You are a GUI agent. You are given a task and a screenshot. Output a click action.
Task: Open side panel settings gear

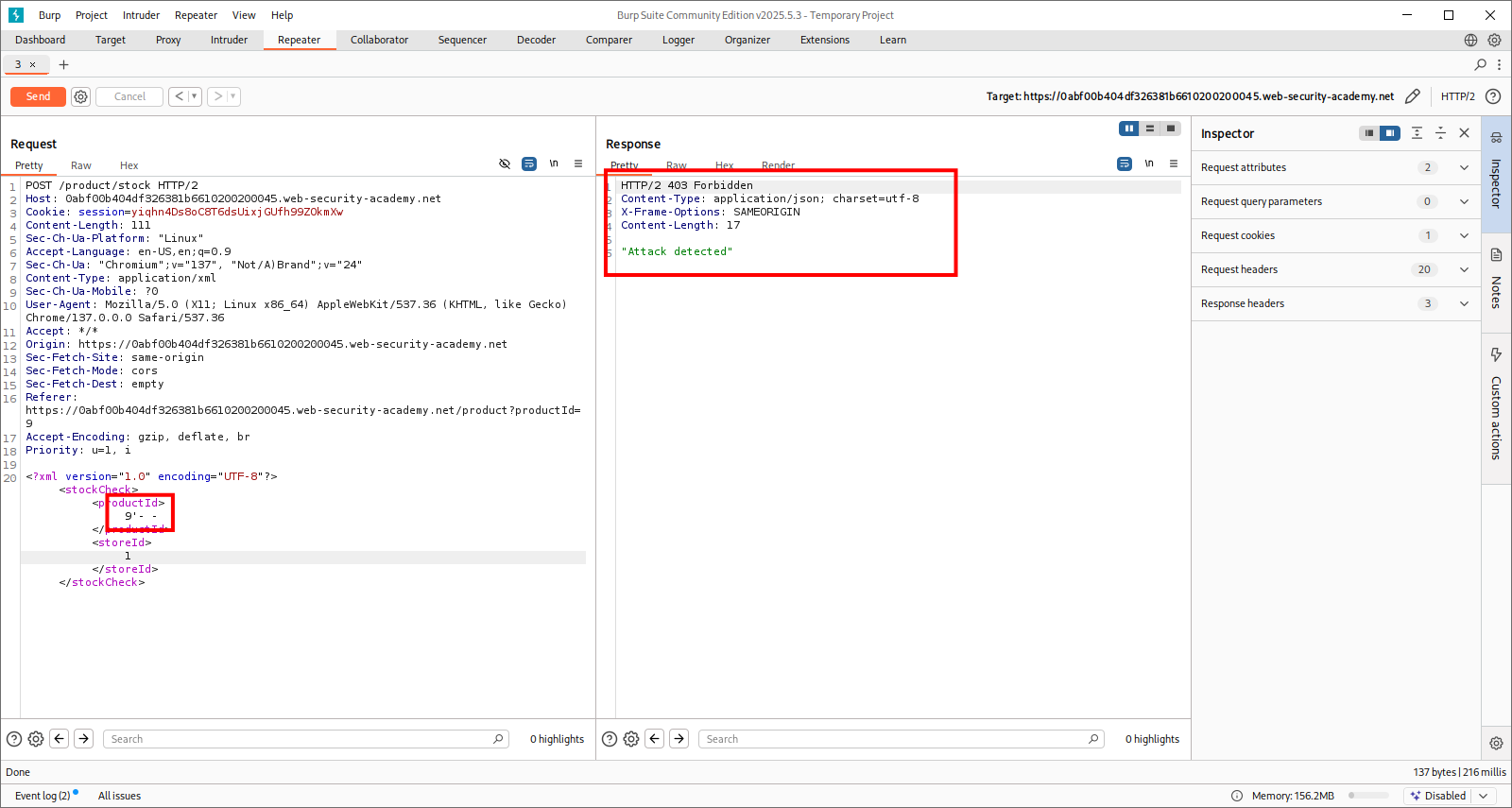click(1496, 743)
